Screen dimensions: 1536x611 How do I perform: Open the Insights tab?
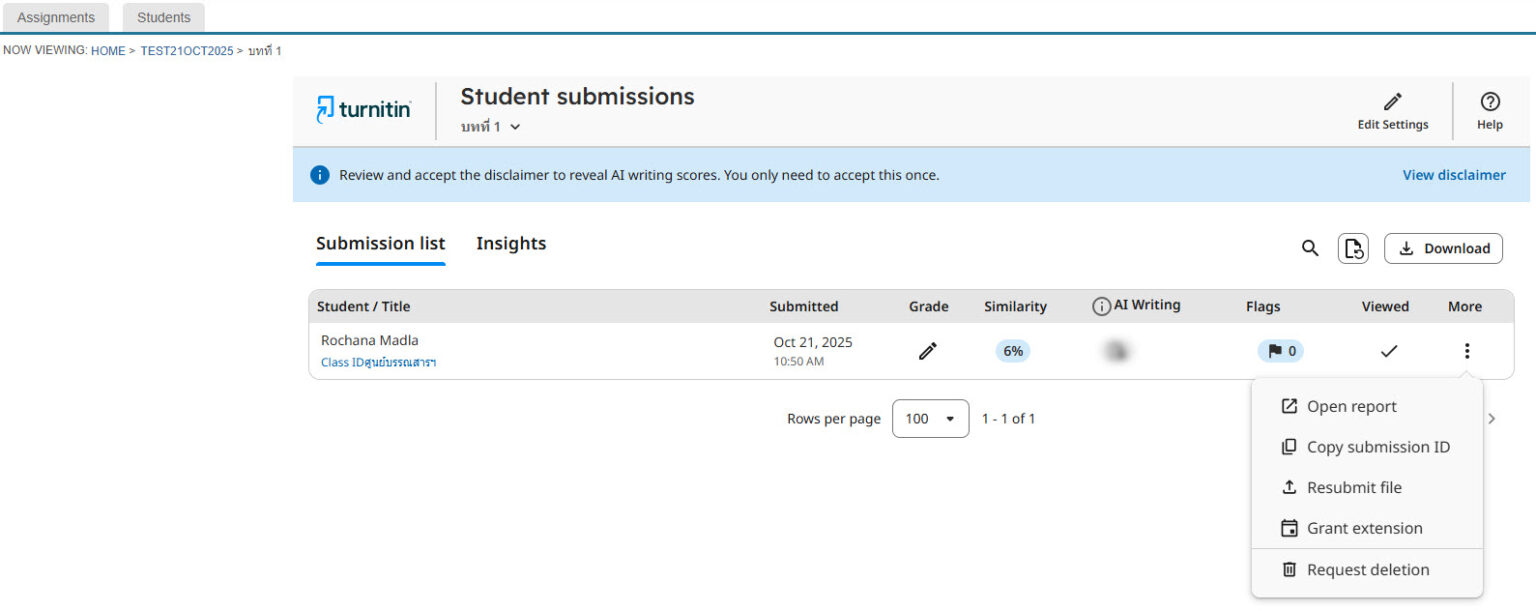tap(511, 243)
